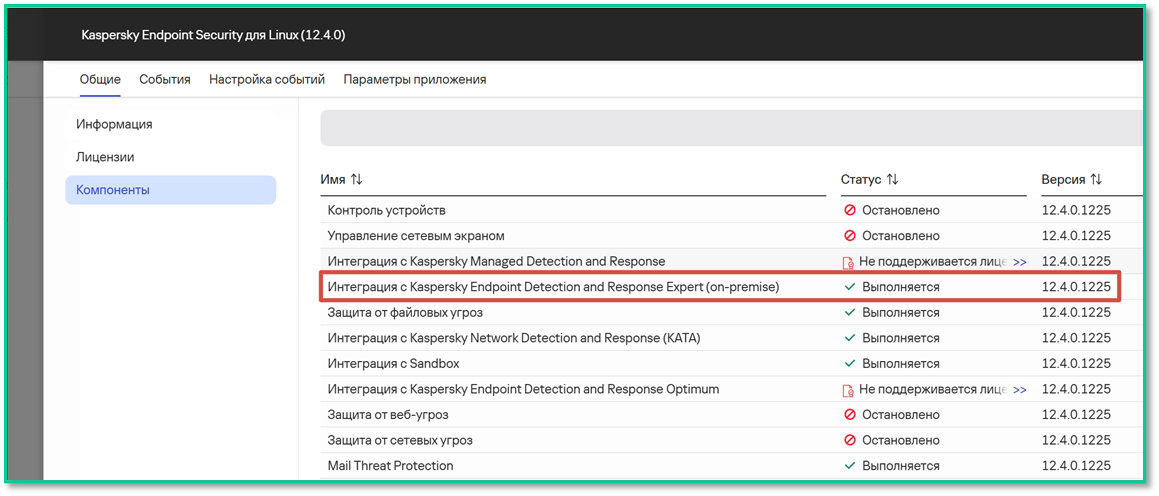This screenshot has height=496, width=1159.
Task: Expand status of Managed Detection and Response row
Action: 1020,262
